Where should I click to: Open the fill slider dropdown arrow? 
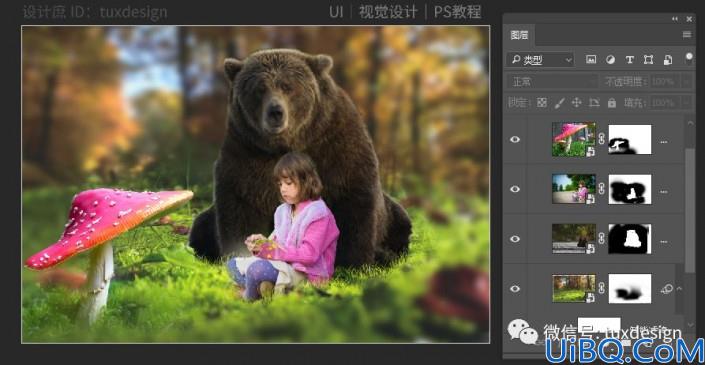click(x=687, y=103)
